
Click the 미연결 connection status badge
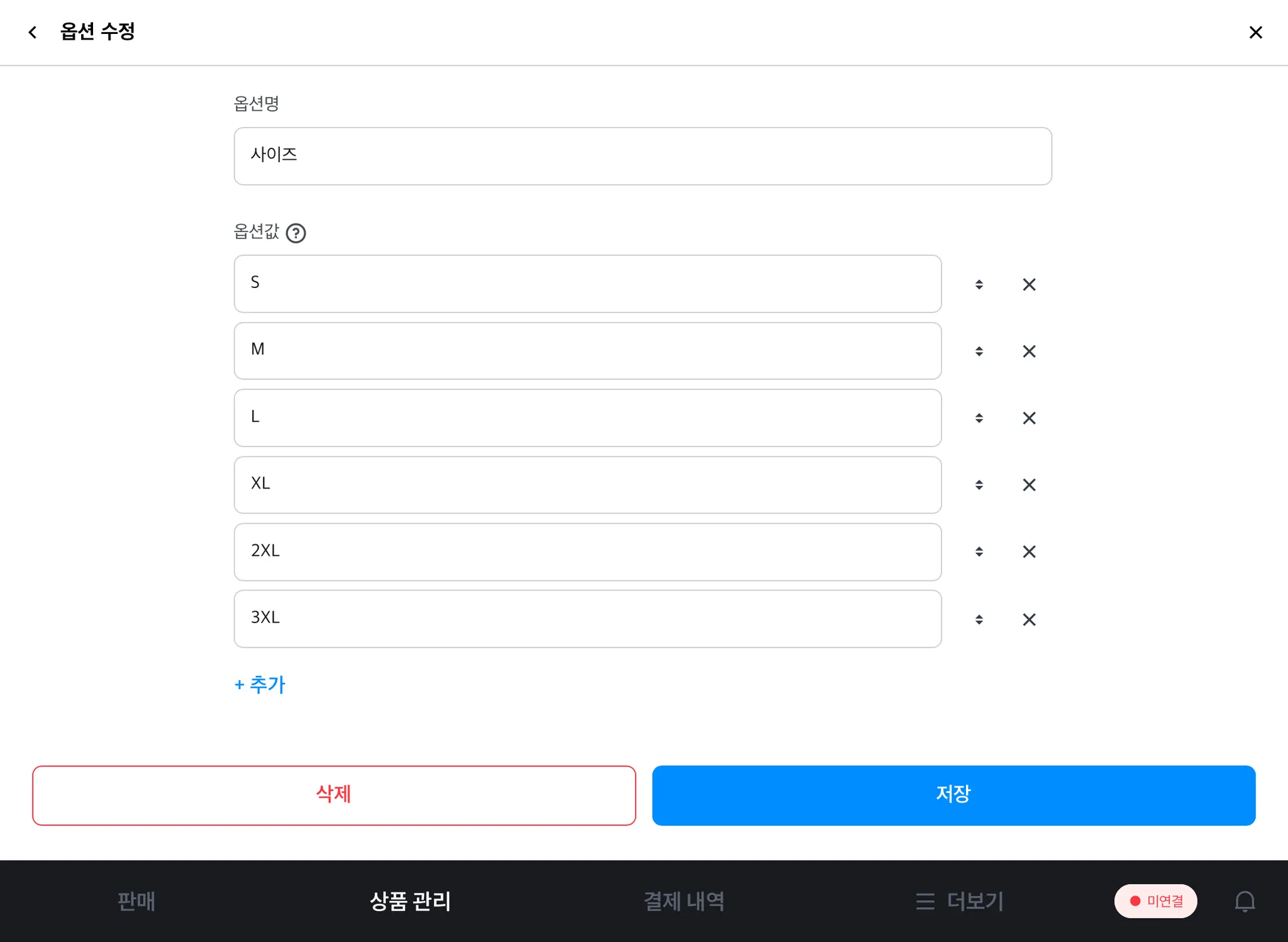[x=1155, y=901]
